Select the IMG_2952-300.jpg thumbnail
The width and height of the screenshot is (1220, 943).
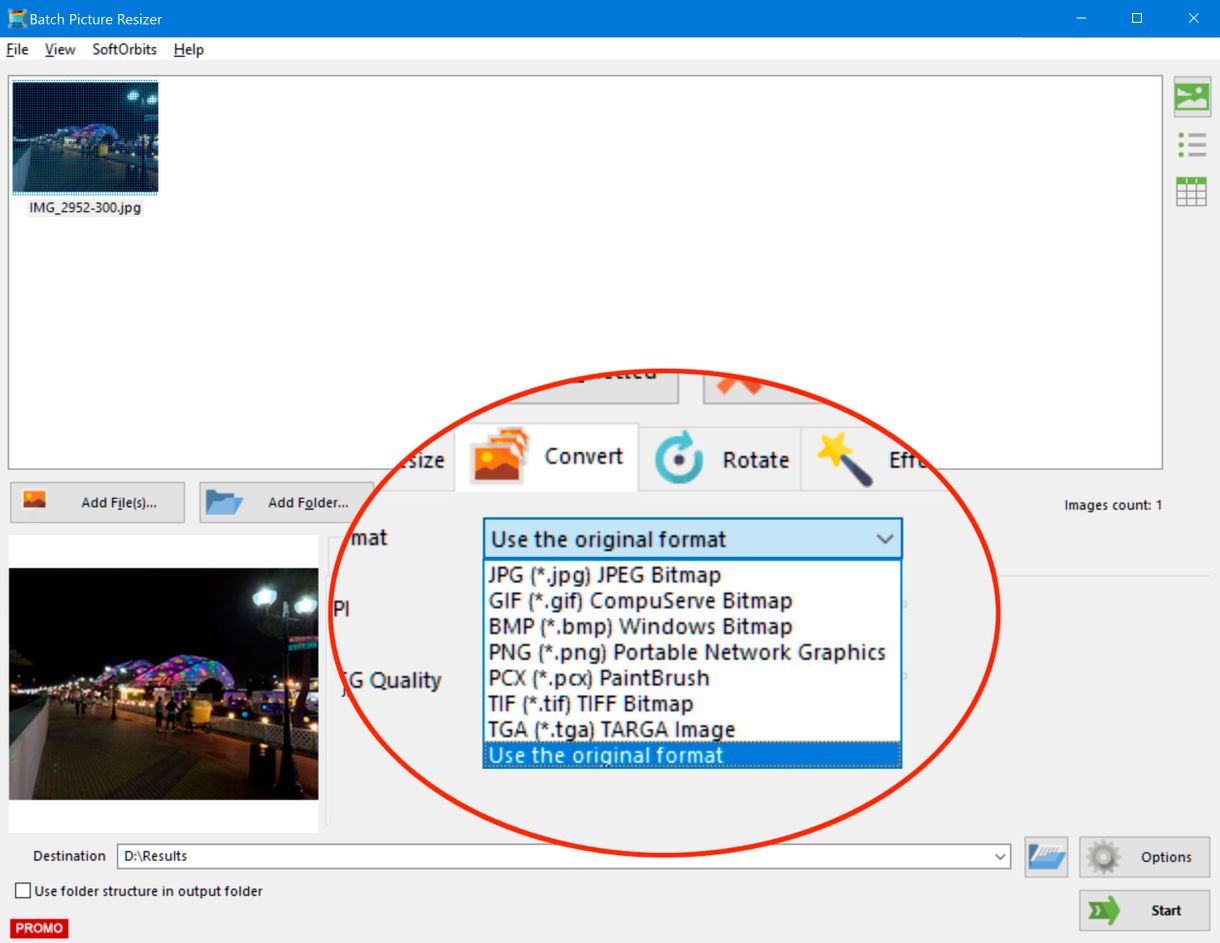[x=85, y=137]
